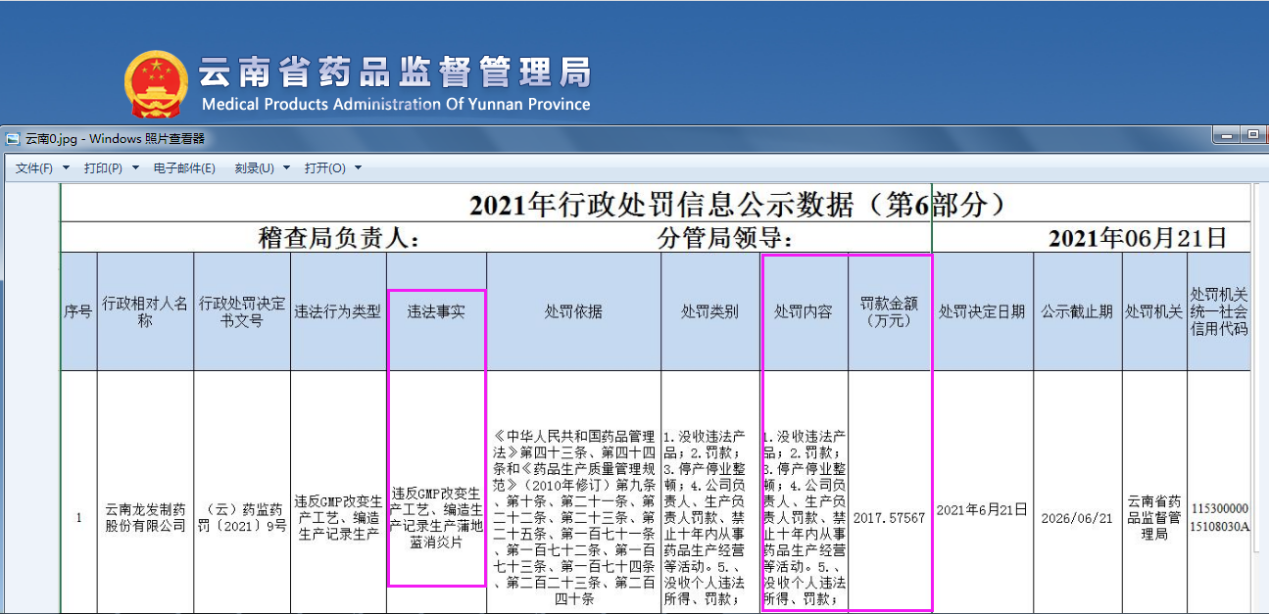This screenshot has height=614, width=1269.
Task: Click the 序号 column header
Action: coord(78,312)
